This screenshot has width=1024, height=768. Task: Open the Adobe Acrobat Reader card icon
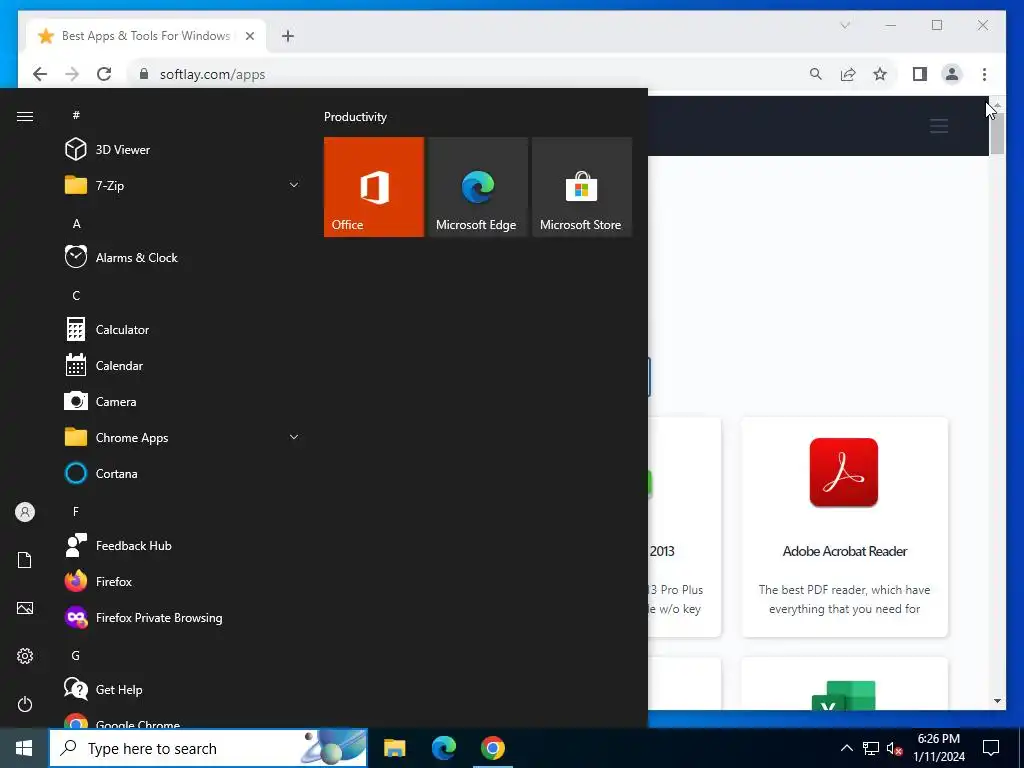pos(844,472)
